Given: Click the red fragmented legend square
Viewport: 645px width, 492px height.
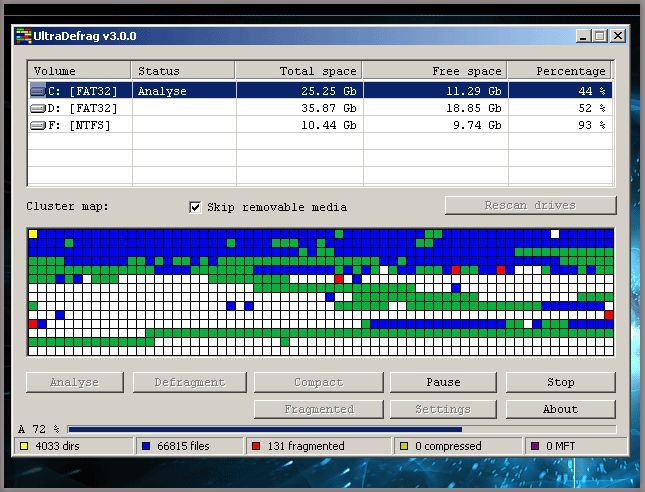Looking at the screenshot, I should click(256, 446).
